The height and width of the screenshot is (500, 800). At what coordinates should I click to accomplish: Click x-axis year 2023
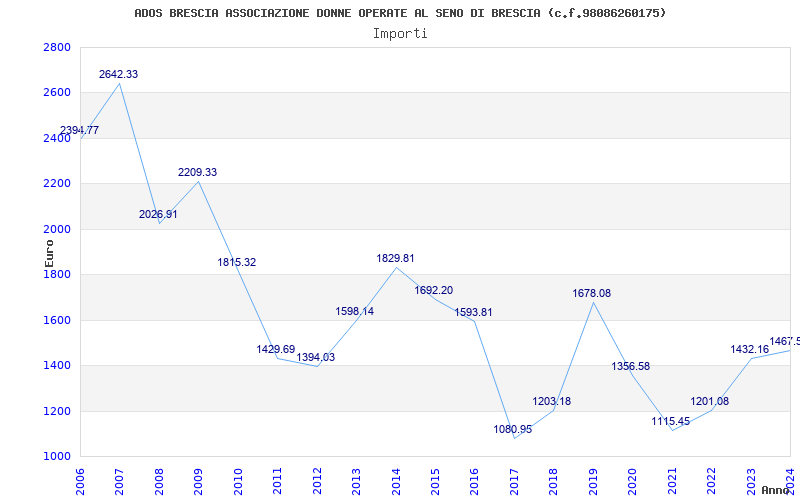(x=751, y=481)
